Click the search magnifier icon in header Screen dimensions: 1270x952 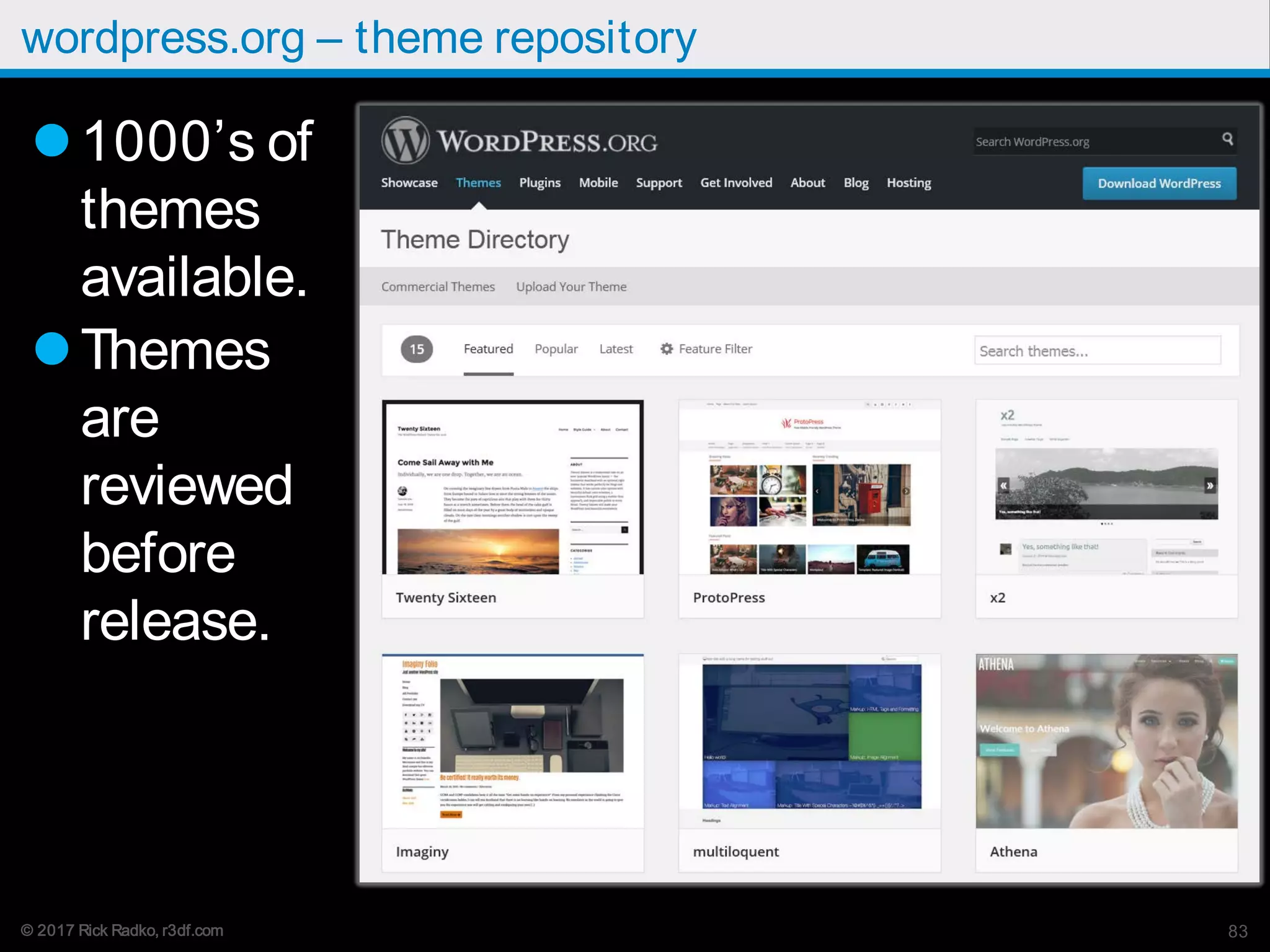click(1227, 139)
